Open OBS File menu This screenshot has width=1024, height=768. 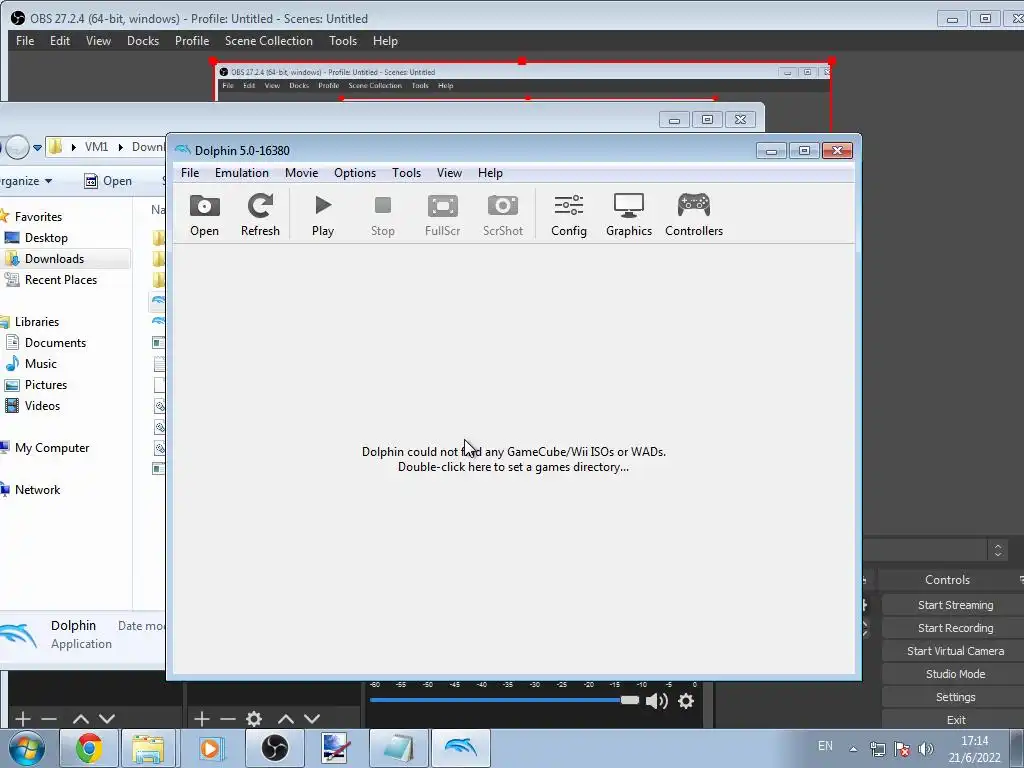point(25,40)
